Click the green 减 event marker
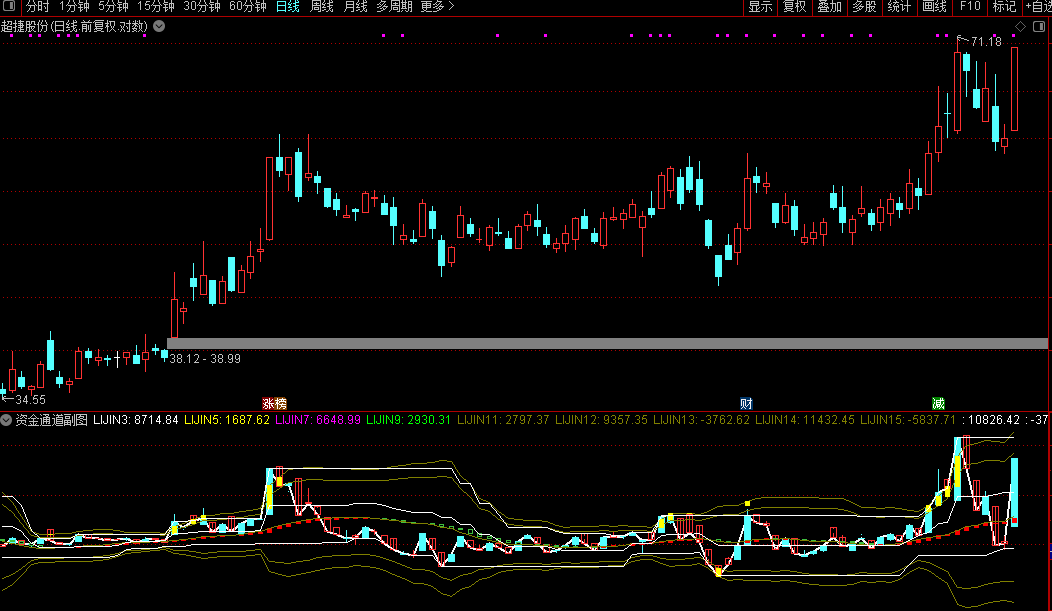This screenshot has height=611, width=1052. (x=938, y=404)
